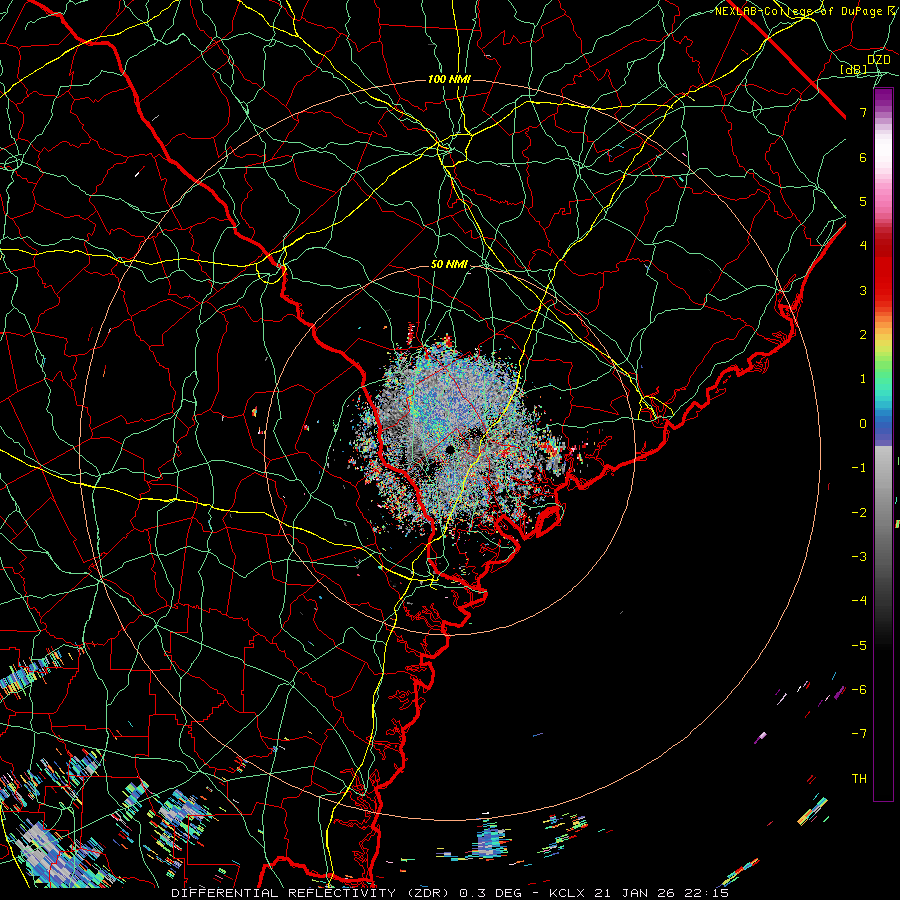Click the black radar site dot at the echo center
The width and height of the screenshot is (900, 900).
(450, 449)
